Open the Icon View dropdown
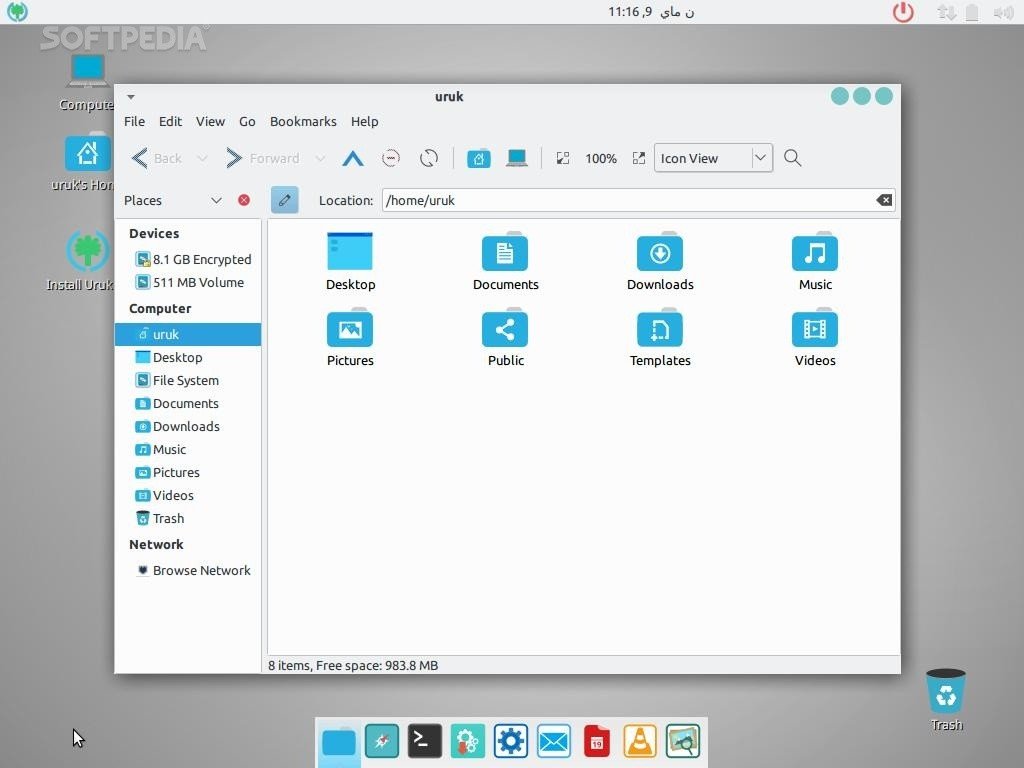This screenshot has width=1024, height=768. coord(760,158)
